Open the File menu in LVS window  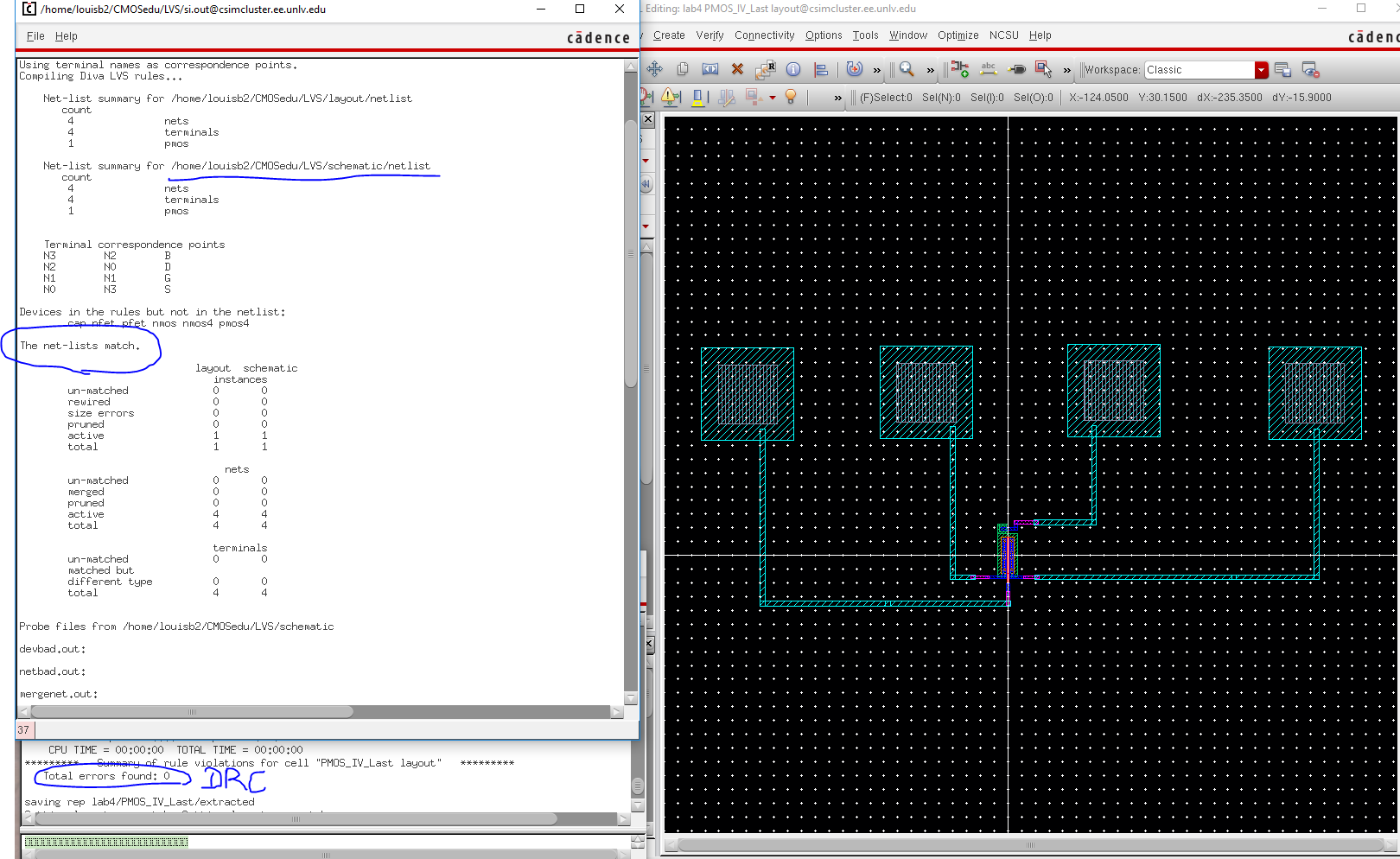(x=35, y=36)
